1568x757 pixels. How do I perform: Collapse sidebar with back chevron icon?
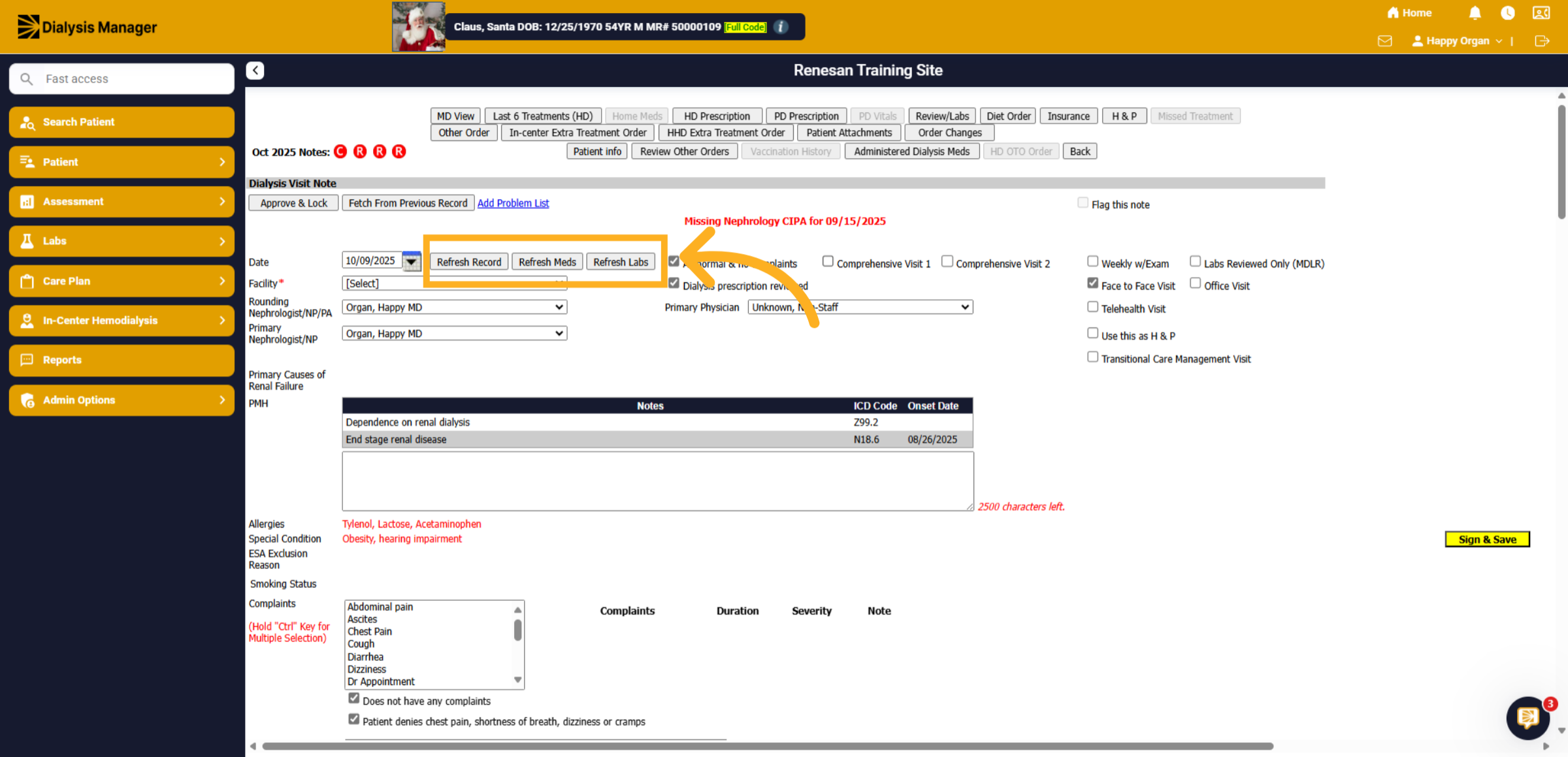click(x=255, y=71)
